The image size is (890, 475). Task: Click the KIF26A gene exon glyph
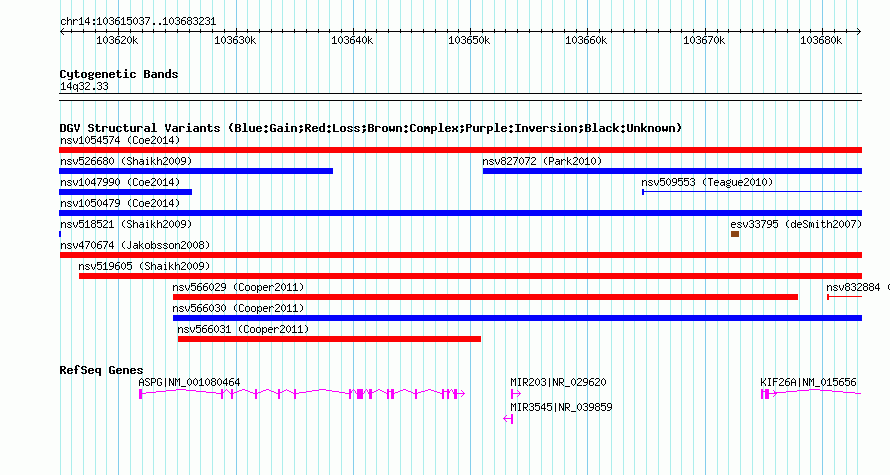pos(811,393)
